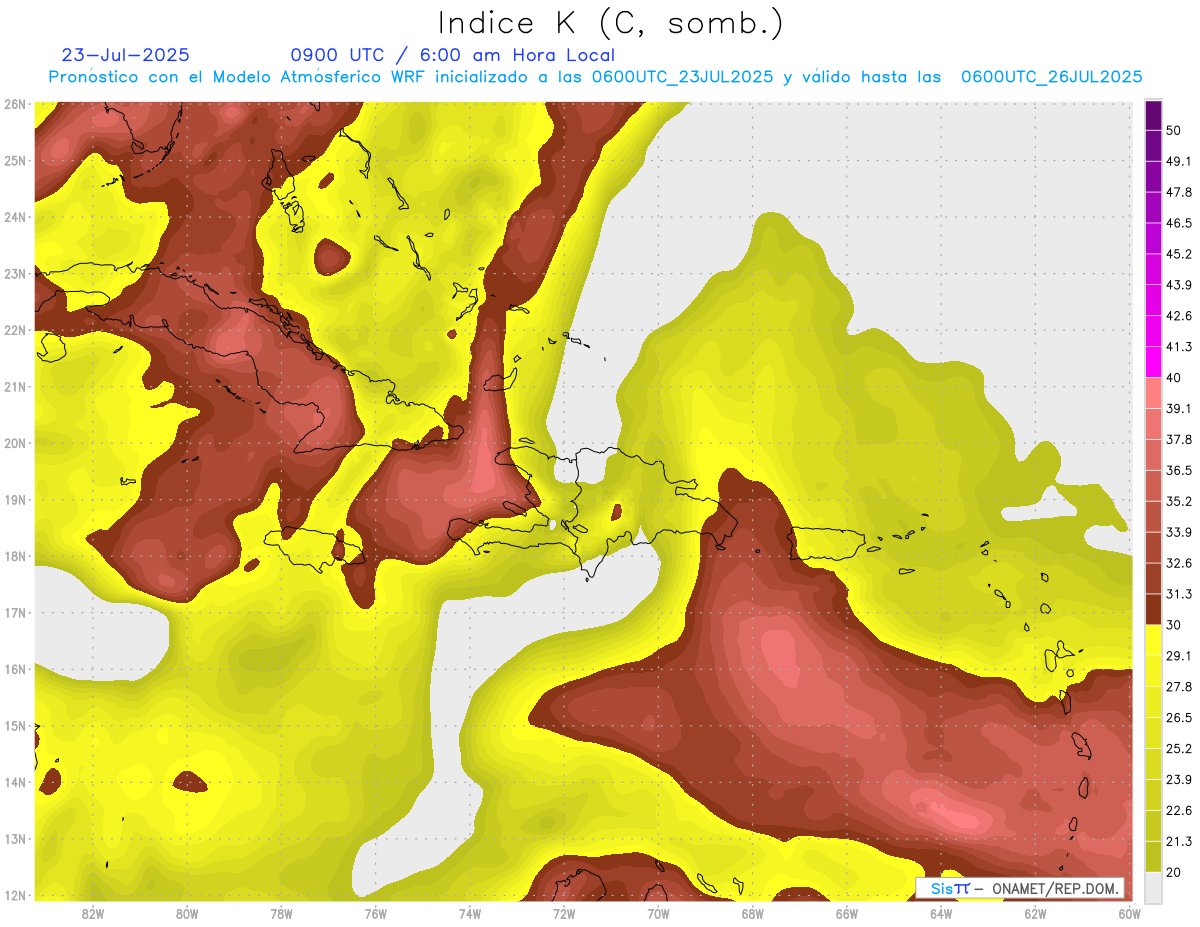Viewport: 1200px width, 927px height.
Task: Click the 26N latitude label
Action: coord(14,104)
